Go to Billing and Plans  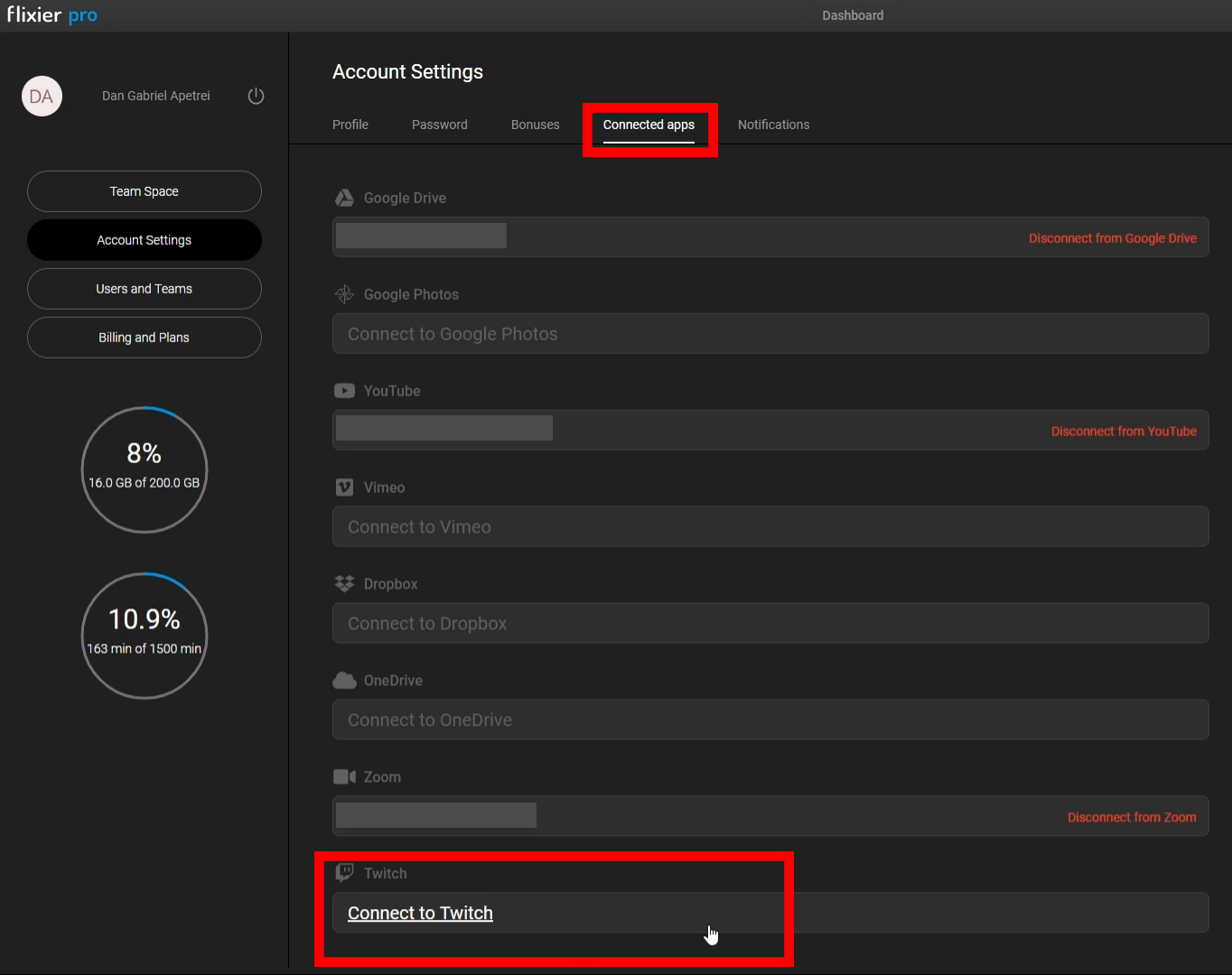pyautogui.click(x=145, y=338)
